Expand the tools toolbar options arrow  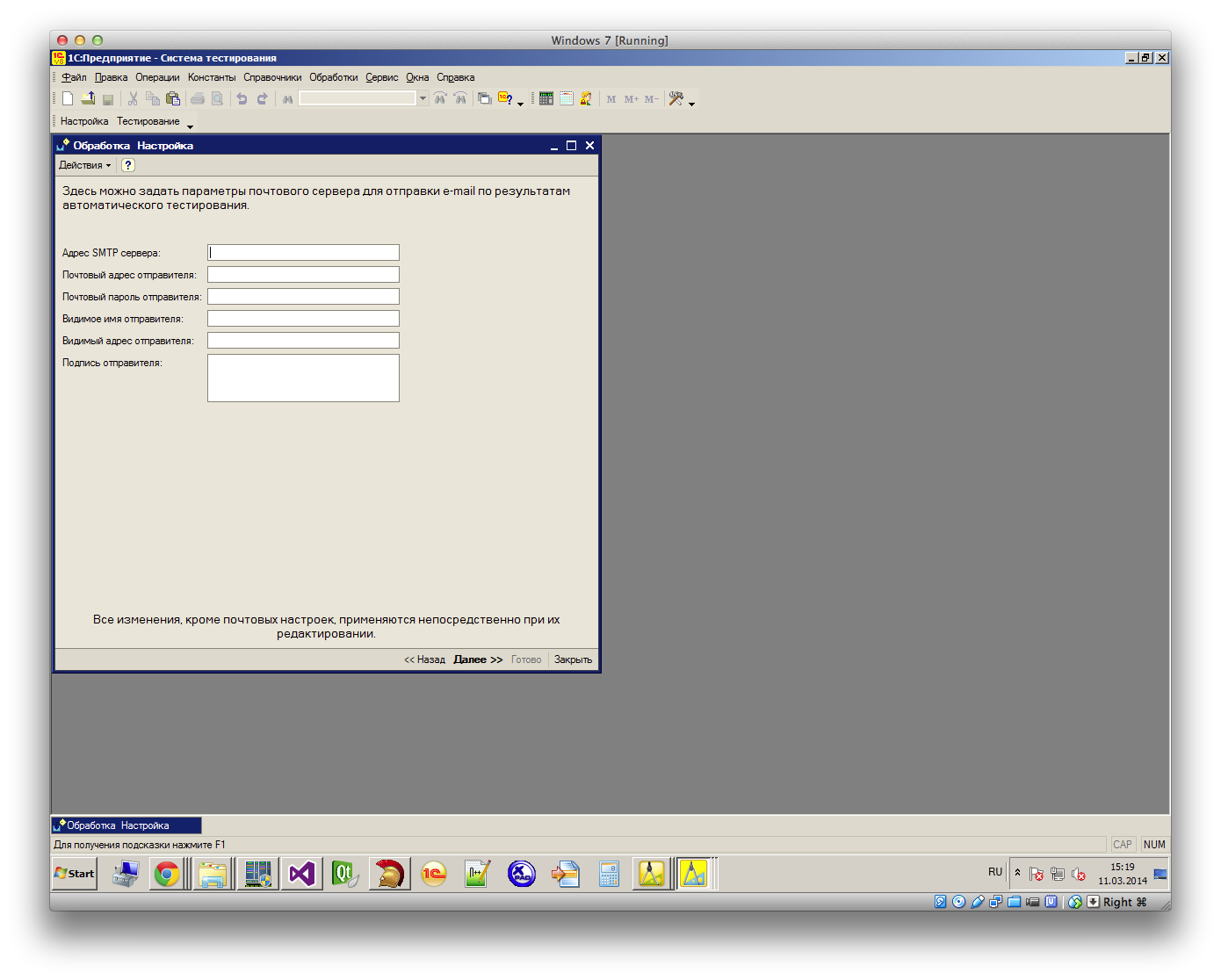point(691,104)
